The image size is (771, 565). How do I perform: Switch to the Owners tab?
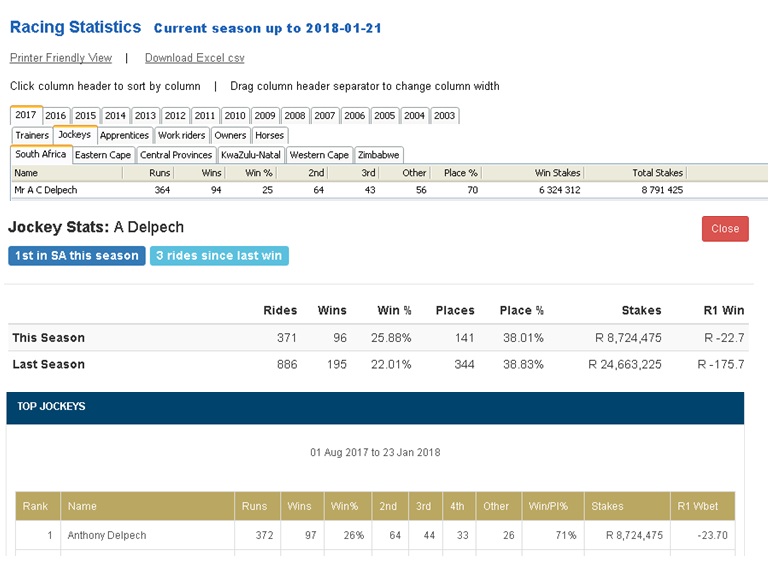[230, 135]
